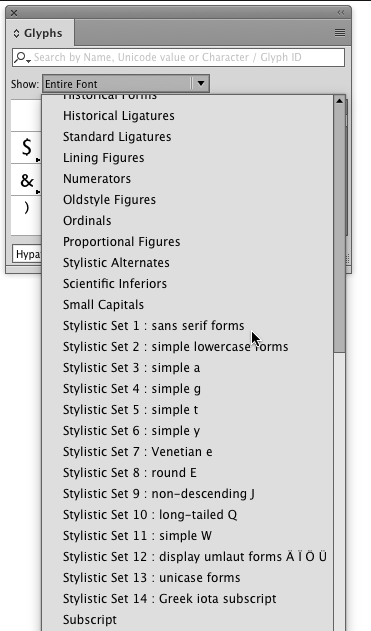Cycle panel view via Glyphs tab arrows
Screen dimensions: 371x631
[16, 33]
